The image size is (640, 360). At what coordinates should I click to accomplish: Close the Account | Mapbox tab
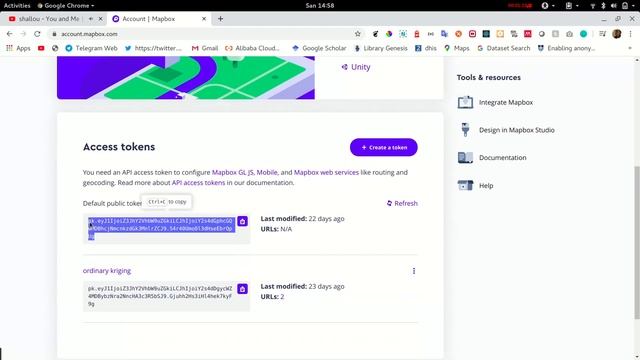tap(204, 19)
